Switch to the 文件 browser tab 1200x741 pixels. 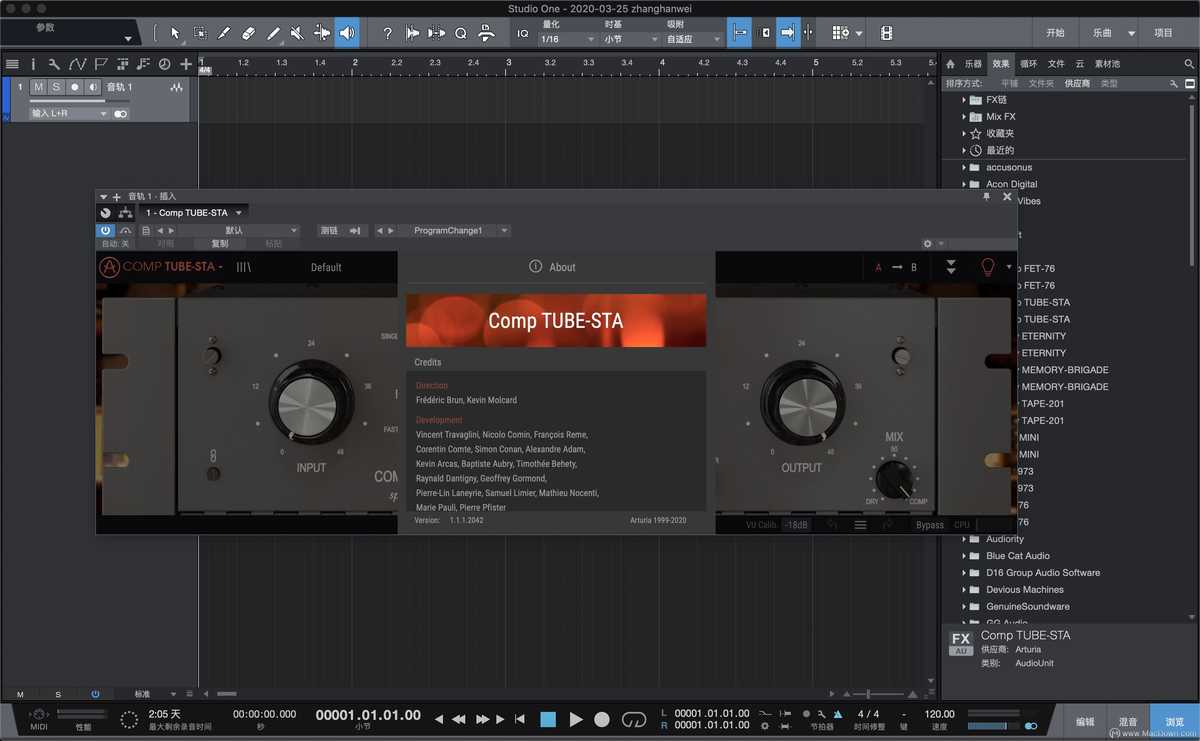1056,64
